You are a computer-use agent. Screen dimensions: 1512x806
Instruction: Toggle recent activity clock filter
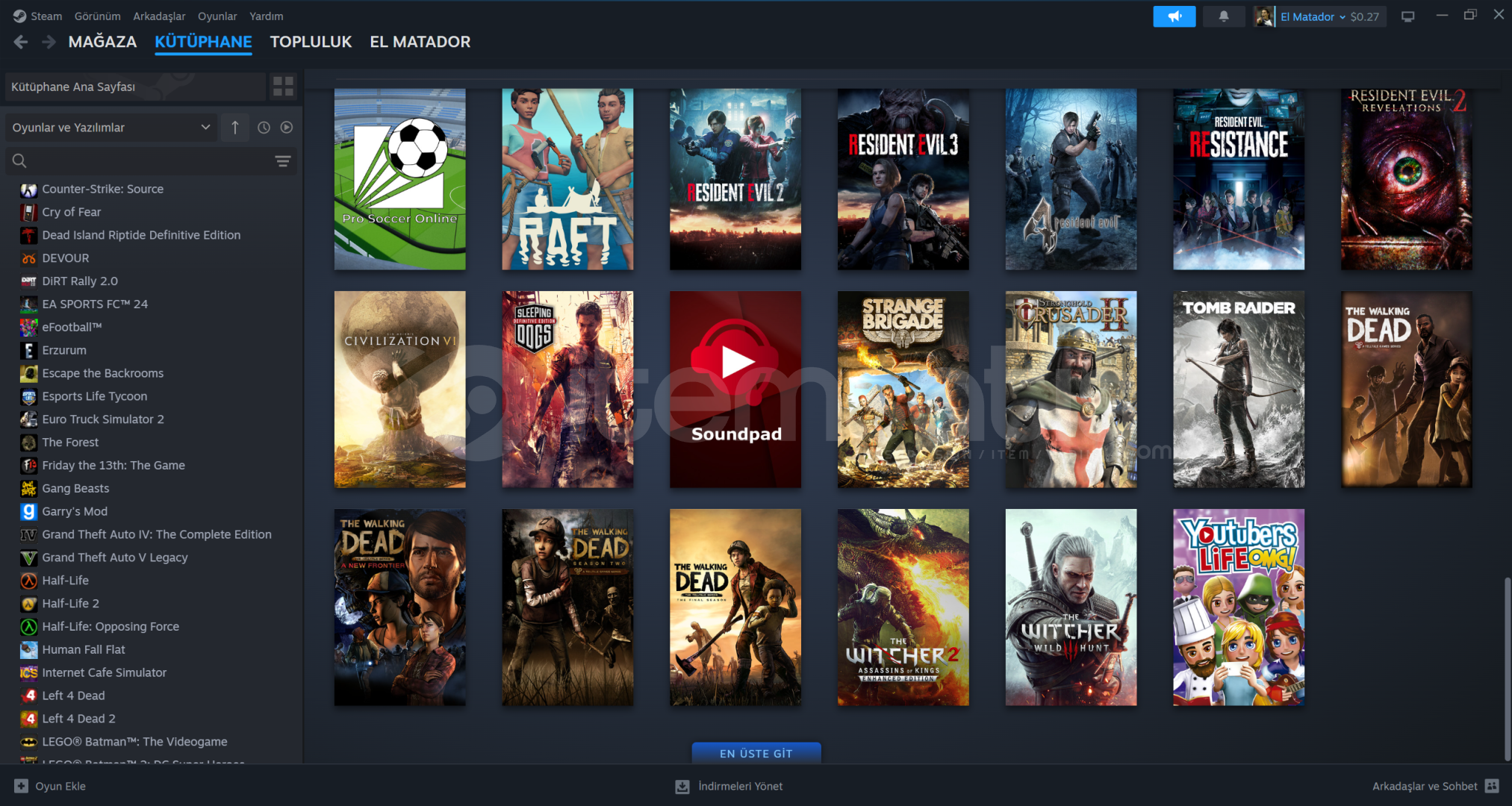pyautogui.click(x=264, y=128)
